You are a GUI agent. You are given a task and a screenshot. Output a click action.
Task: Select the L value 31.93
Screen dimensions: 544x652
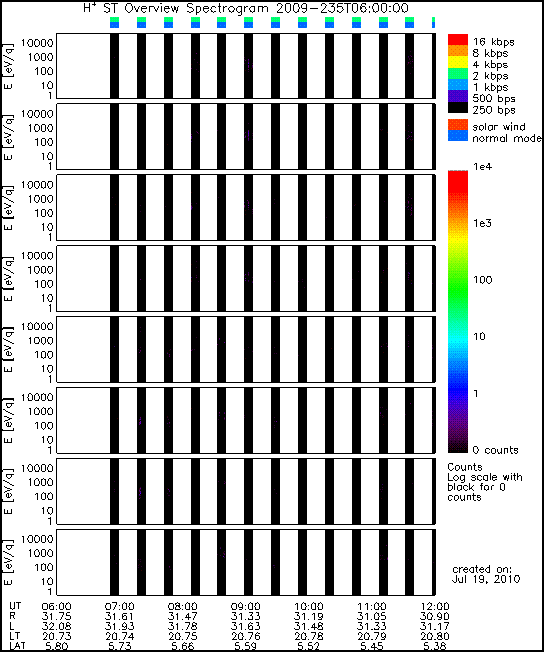tap(120, 626)
